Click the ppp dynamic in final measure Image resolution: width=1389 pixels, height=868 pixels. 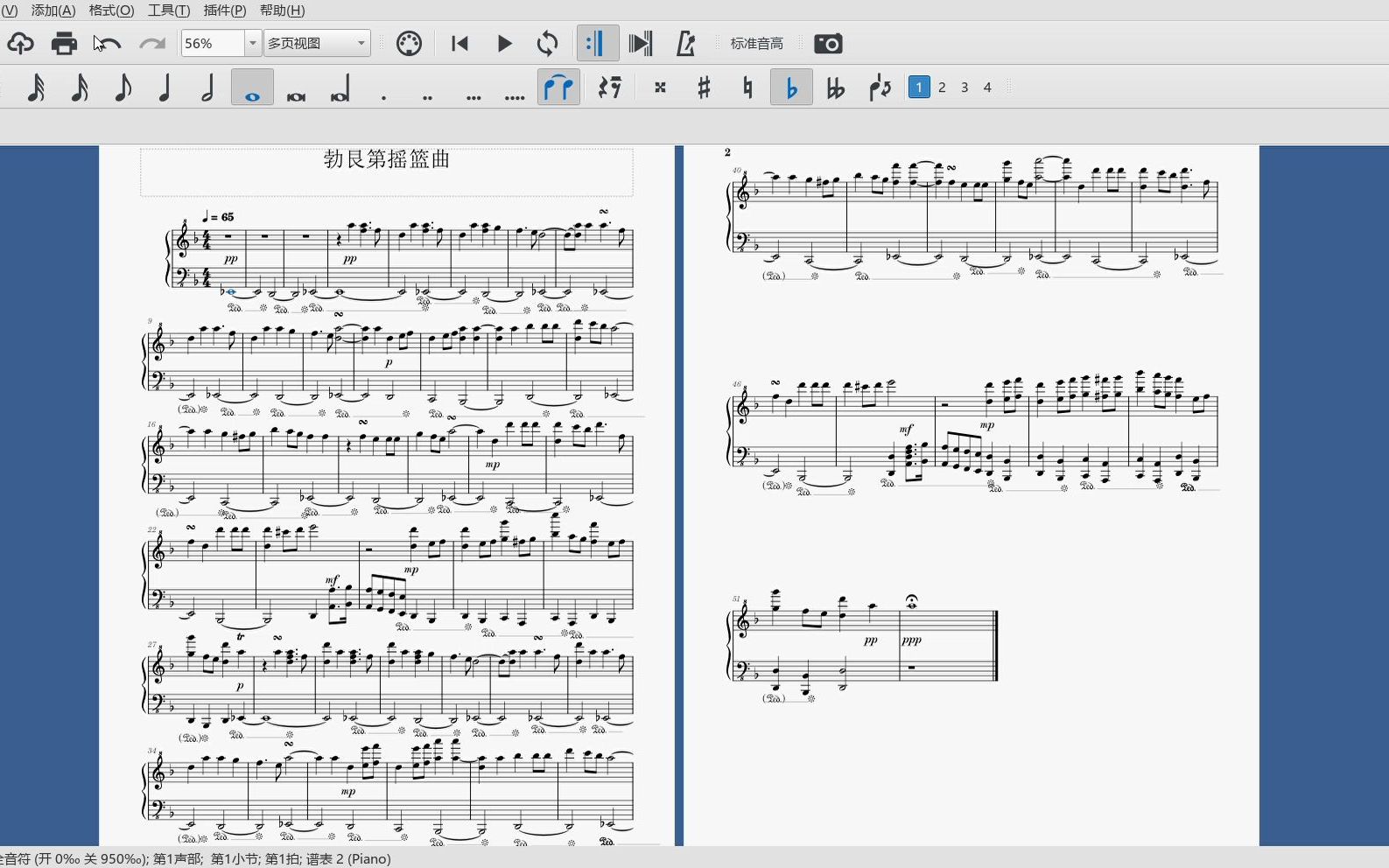[911, 640]
